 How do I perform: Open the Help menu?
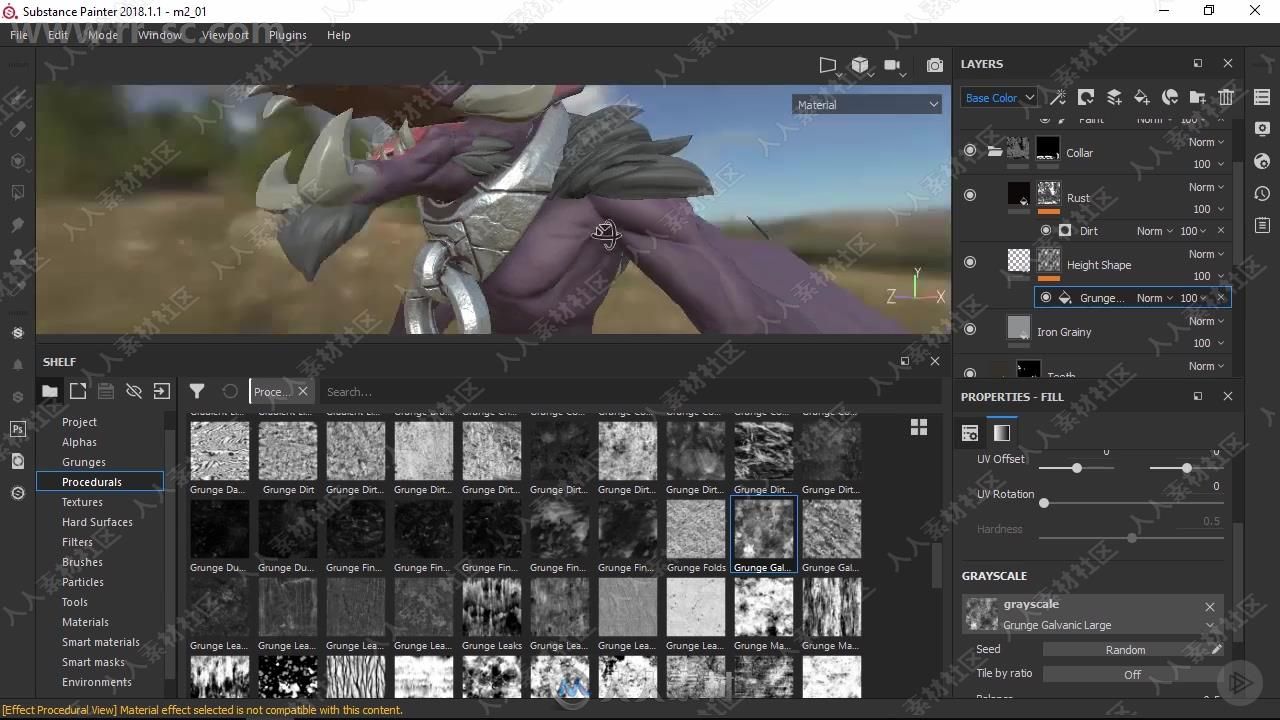(x=339, y=35)
